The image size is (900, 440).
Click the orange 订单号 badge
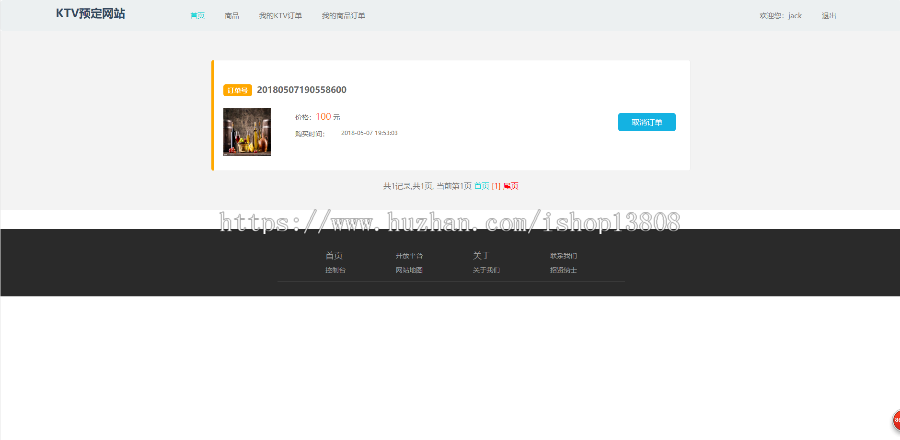coord(238,91)
